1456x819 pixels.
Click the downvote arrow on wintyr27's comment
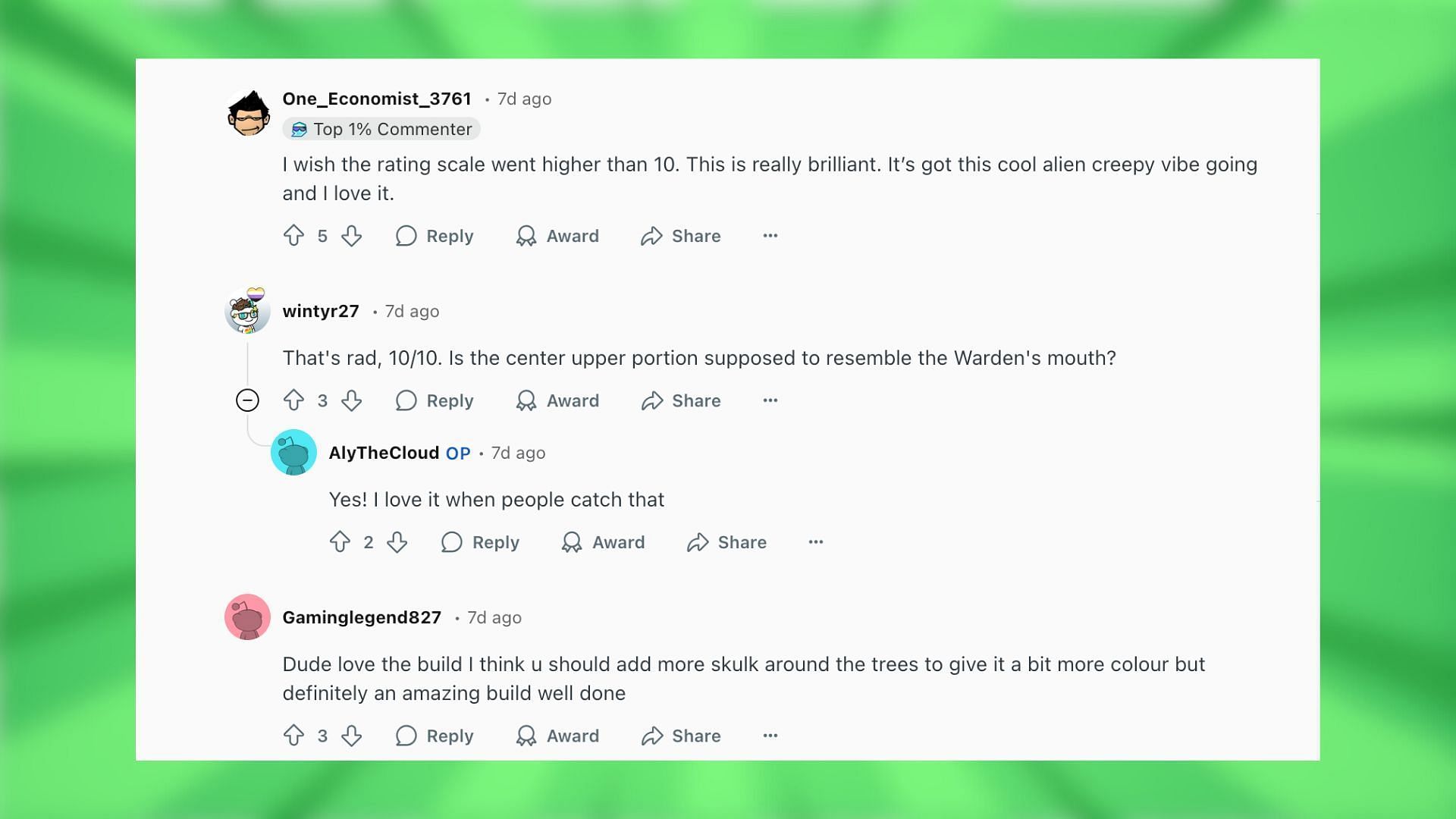pos(350,400)
